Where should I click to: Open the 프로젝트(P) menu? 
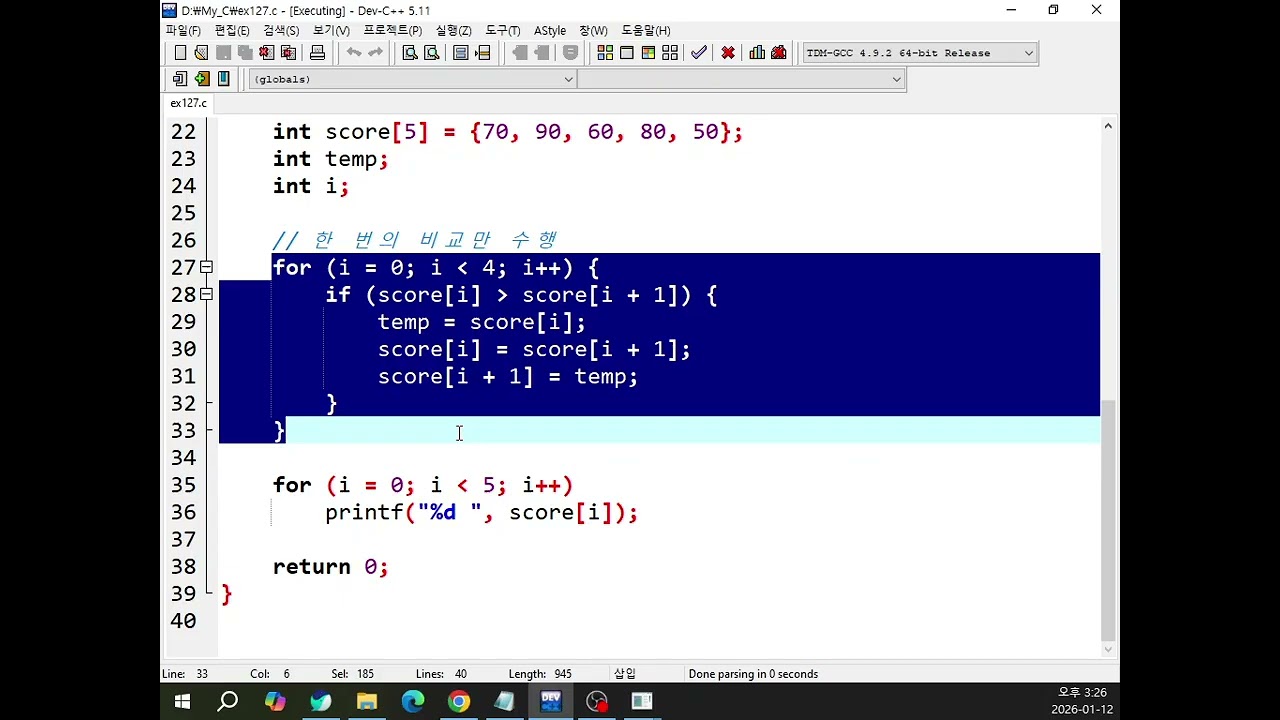pyautogui.click(x=392, y=30)
